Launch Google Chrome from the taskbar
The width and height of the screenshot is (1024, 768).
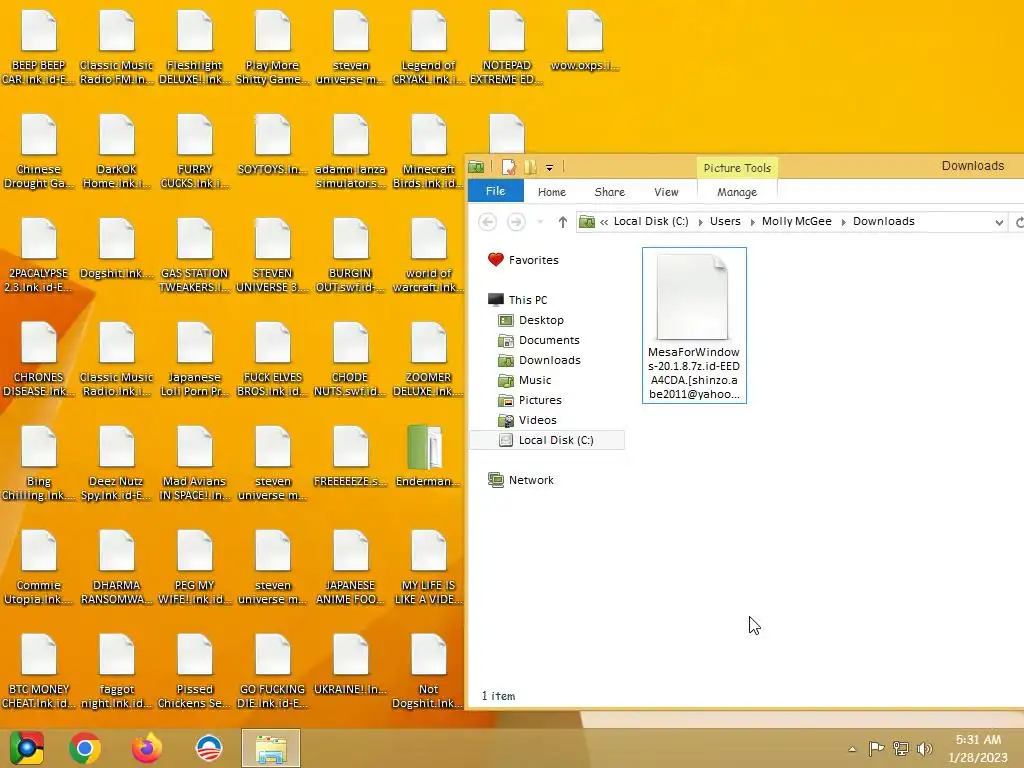[85, 748]
